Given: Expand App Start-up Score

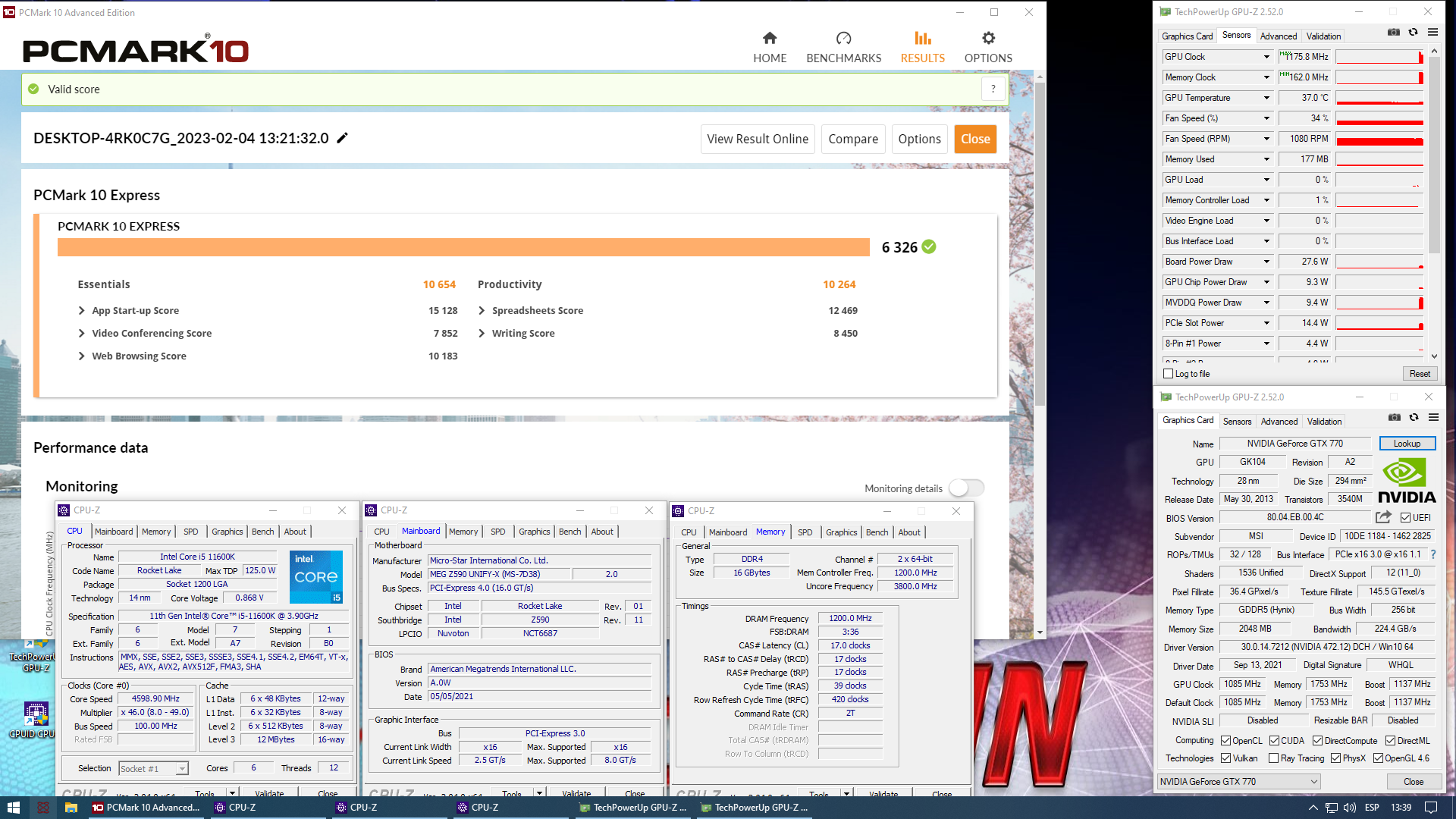Looking at the screenshot, I should tap(81, 310).
